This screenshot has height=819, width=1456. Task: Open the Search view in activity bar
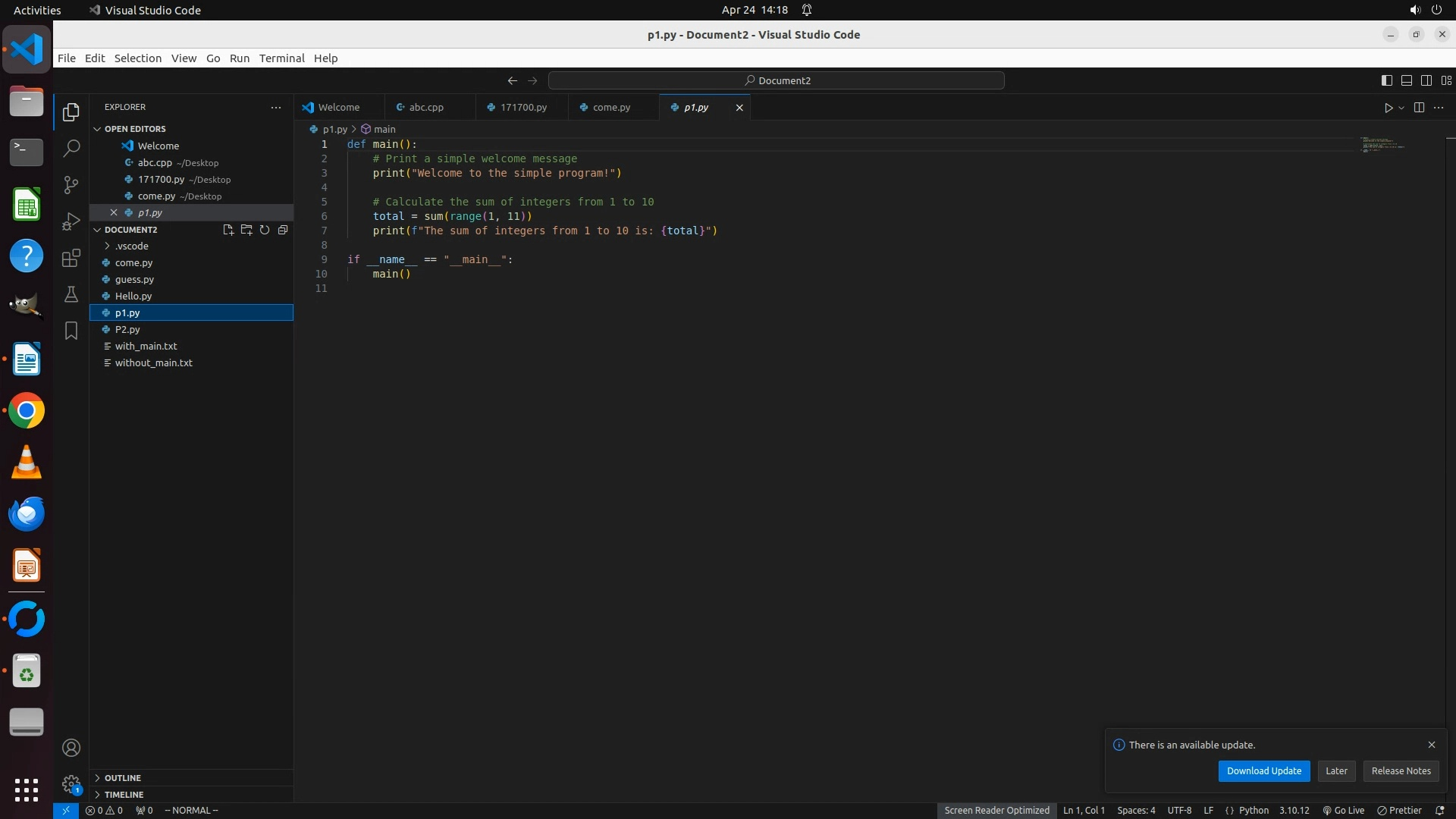(x=71, y=149)
